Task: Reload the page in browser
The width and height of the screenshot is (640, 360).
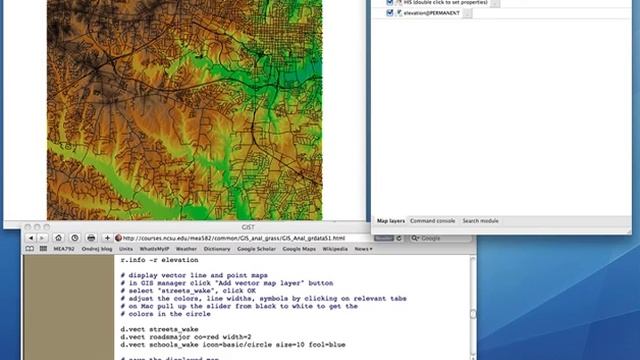Action: click(399, 238)
